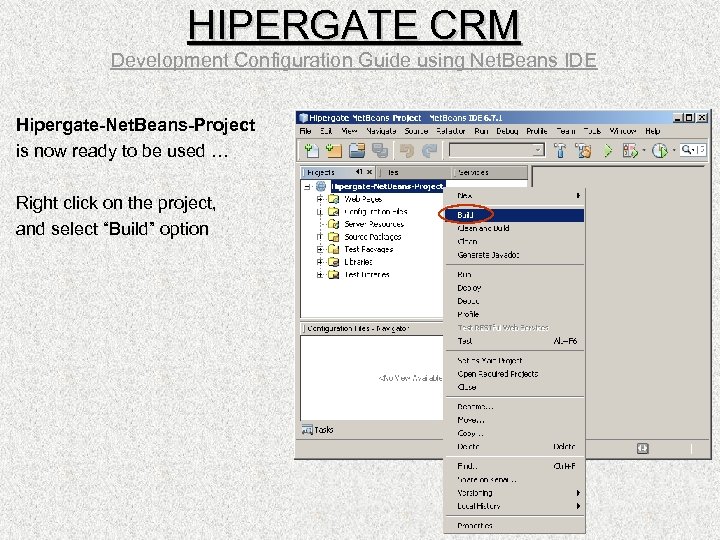Collapse the Hipergate-NetBeans-Project root node

(x=307, y=187)
